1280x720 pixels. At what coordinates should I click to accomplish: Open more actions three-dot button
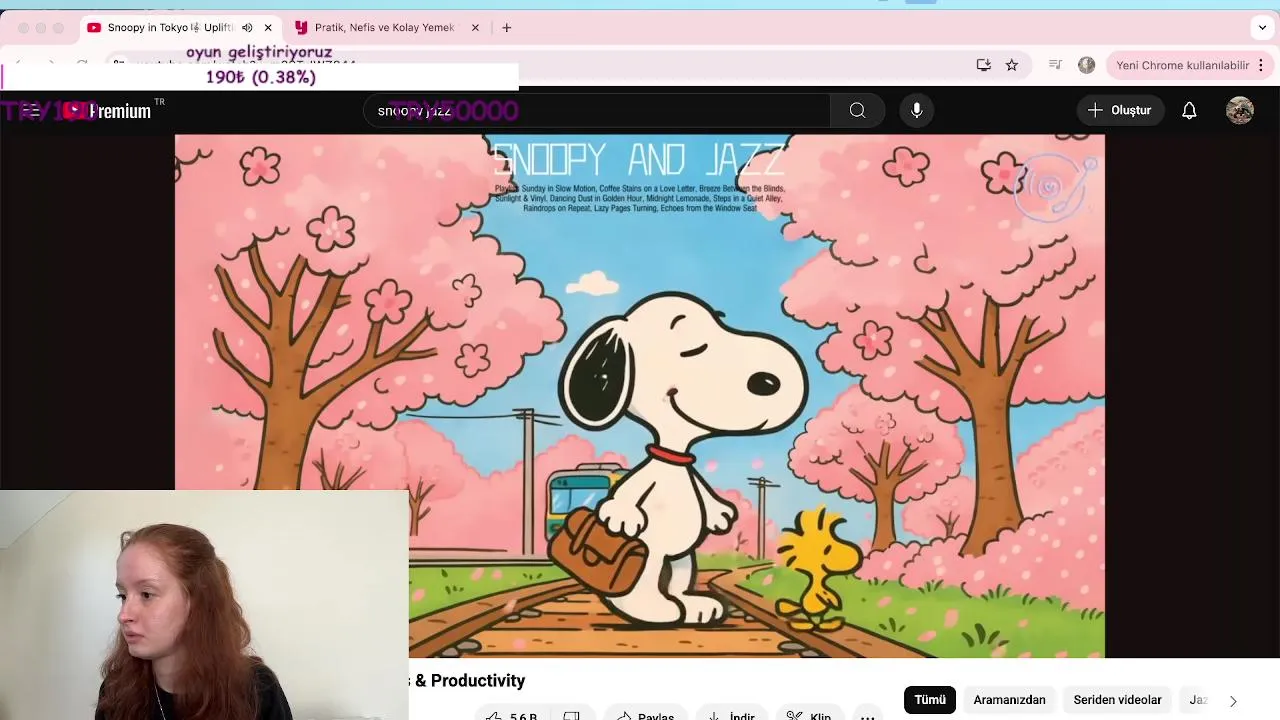pyautogui.click(x=867, y=715)
